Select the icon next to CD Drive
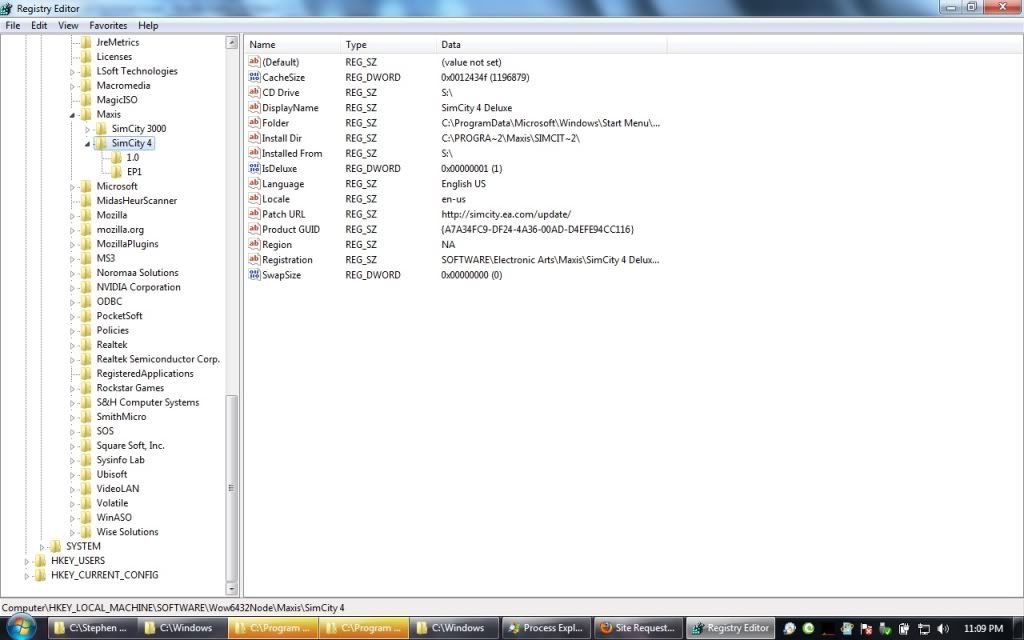The height and width of the screenshot is (640, 1024). [254, 92]
